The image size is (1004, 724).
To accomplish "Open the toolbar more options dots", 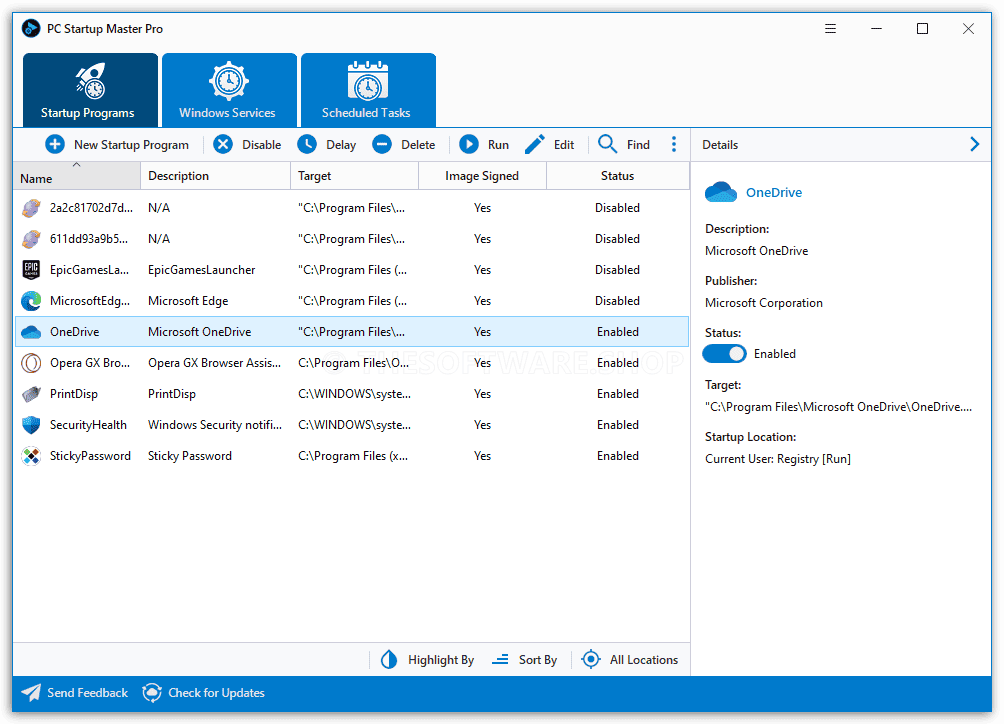I will click(674, 145).
